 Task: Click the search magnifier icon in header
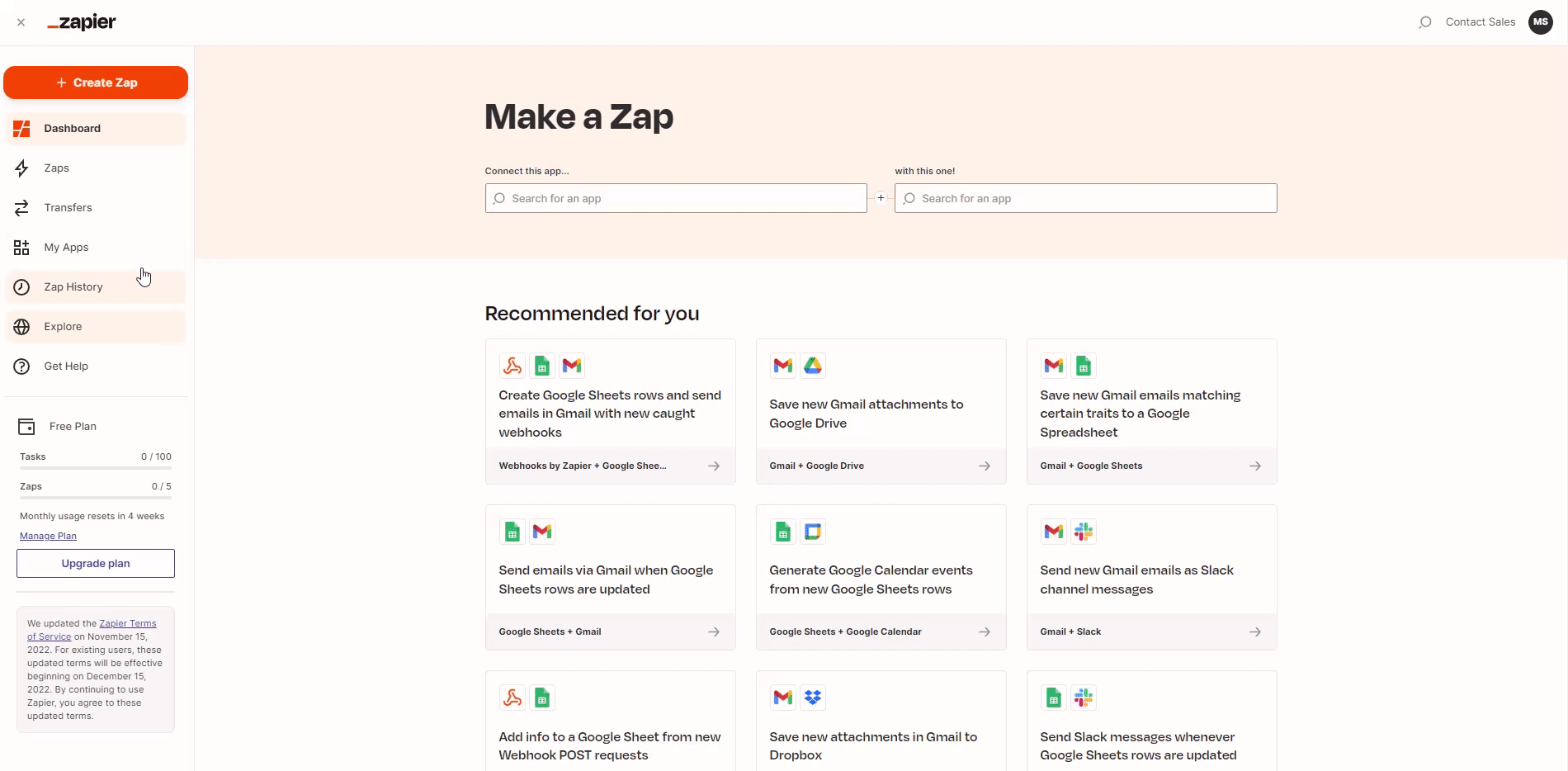[x=1424, y=22]
